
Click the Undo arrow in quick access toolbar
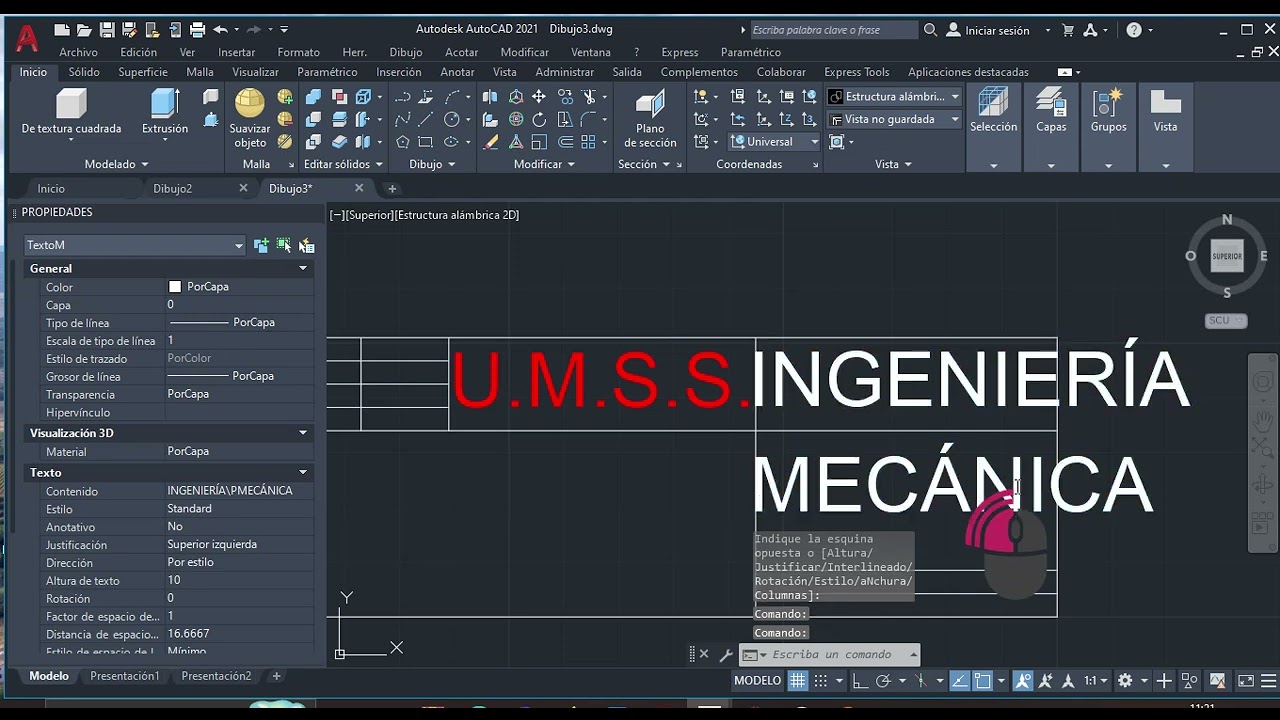(220, 30)
